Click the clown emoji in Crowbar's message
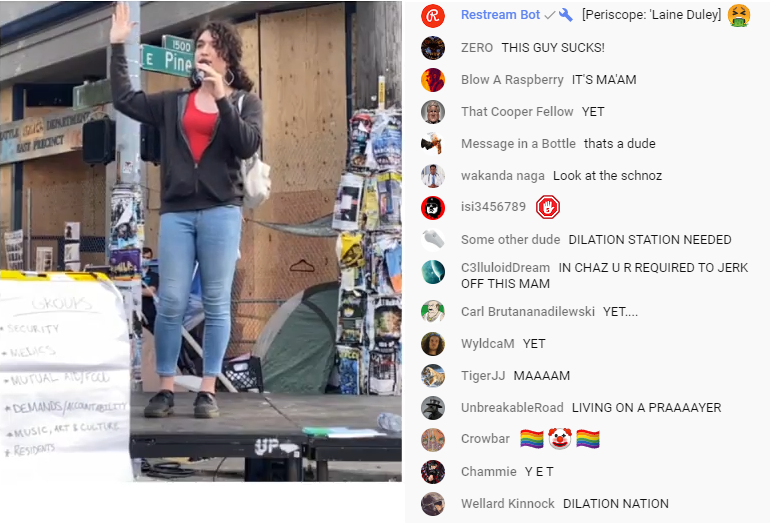Viewport: 770px width, 523px height. pyautogui.click(x=560, y=439)
